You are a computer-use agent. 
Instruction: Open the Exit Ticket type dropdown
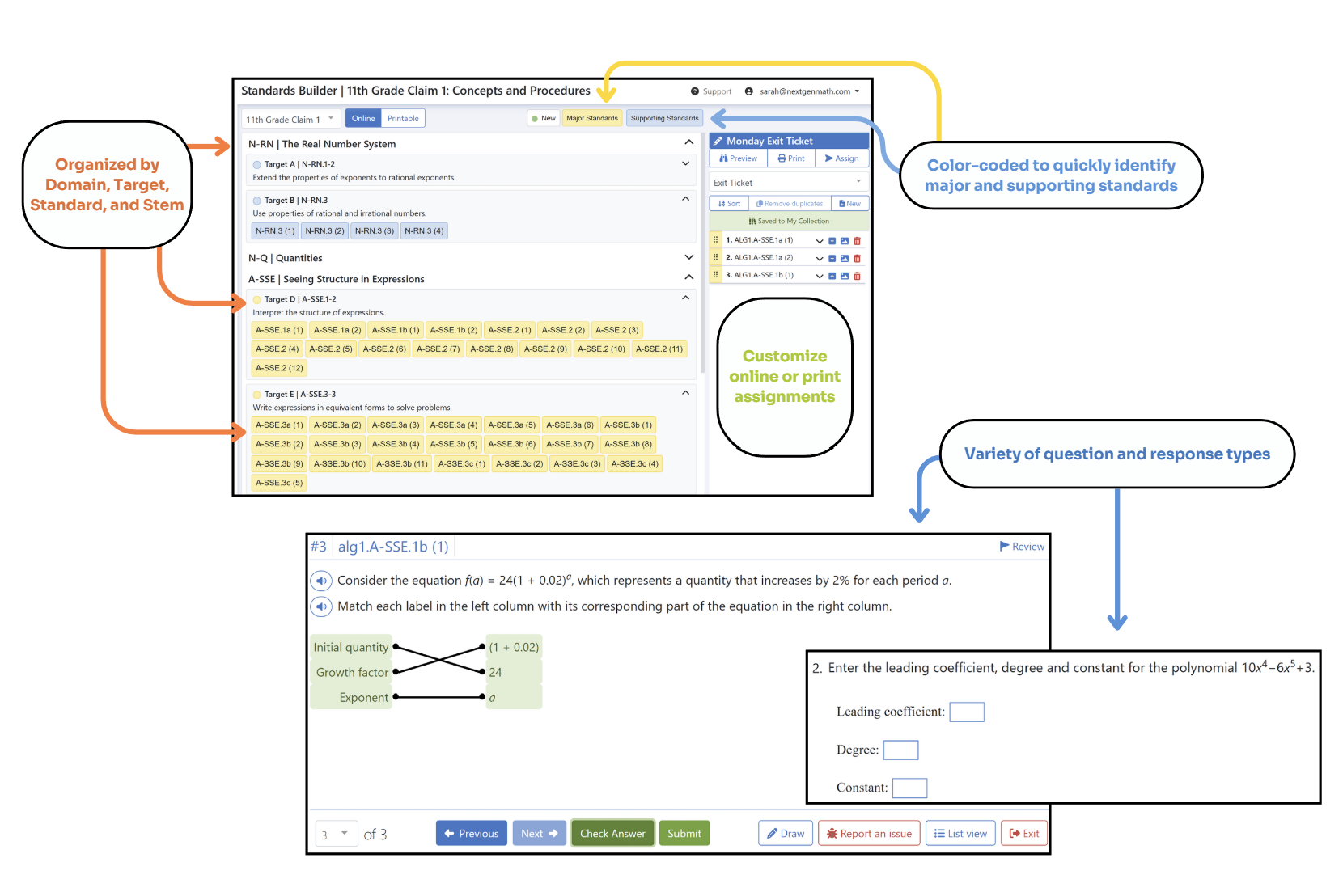pyautogui.click(x=788, y=183)
